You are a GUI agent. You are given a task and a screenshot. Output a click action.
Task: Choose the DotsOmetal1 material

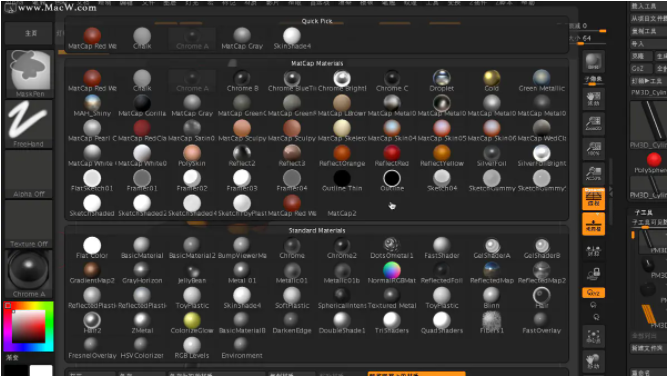coord(392,248)
